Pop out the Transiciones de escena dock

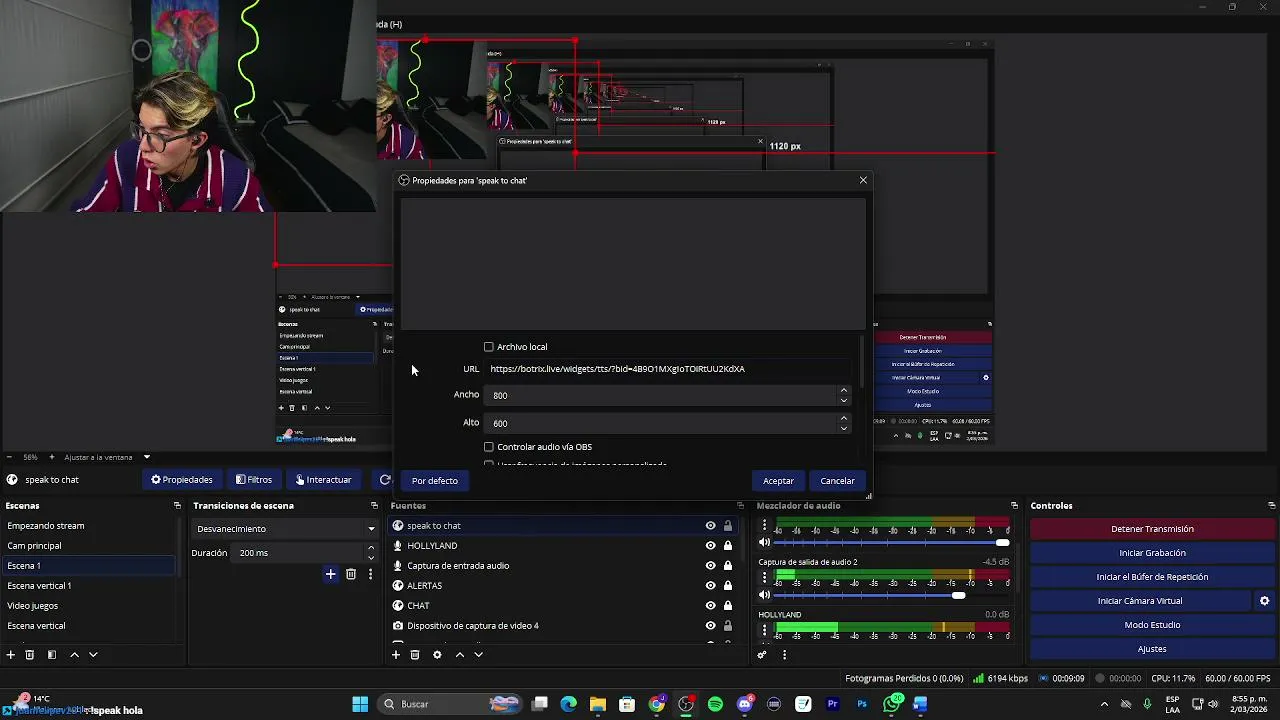pyautogui.click(x=374, y=506)
